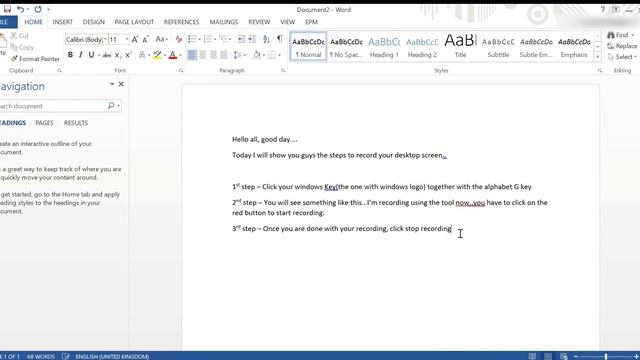
Task: Start a bulleted list
Action: pyautogui.click(x=192, y=39)
